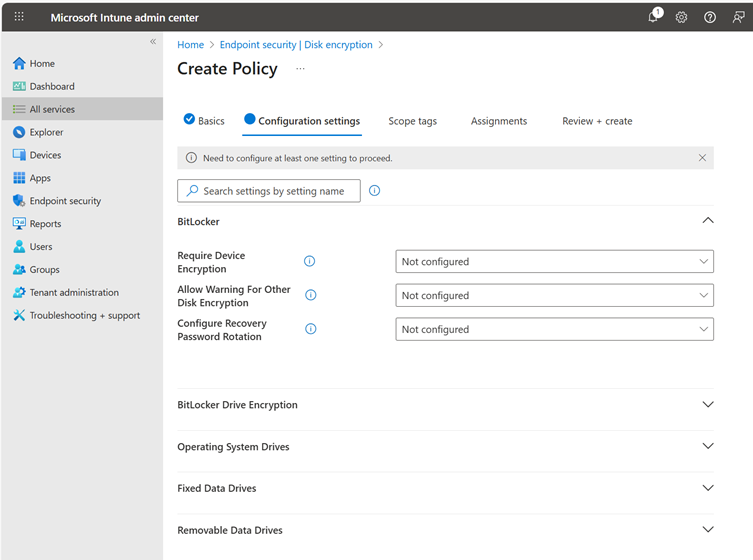Screen dimensions: 753x560
Task: Open the settings gear icon
Action: click(681, 17)
